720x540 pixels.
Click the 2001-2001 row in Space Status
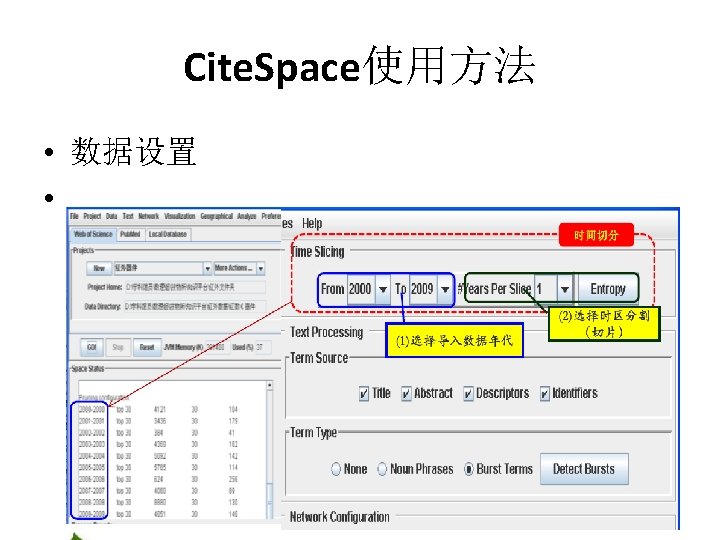(158, 421)
